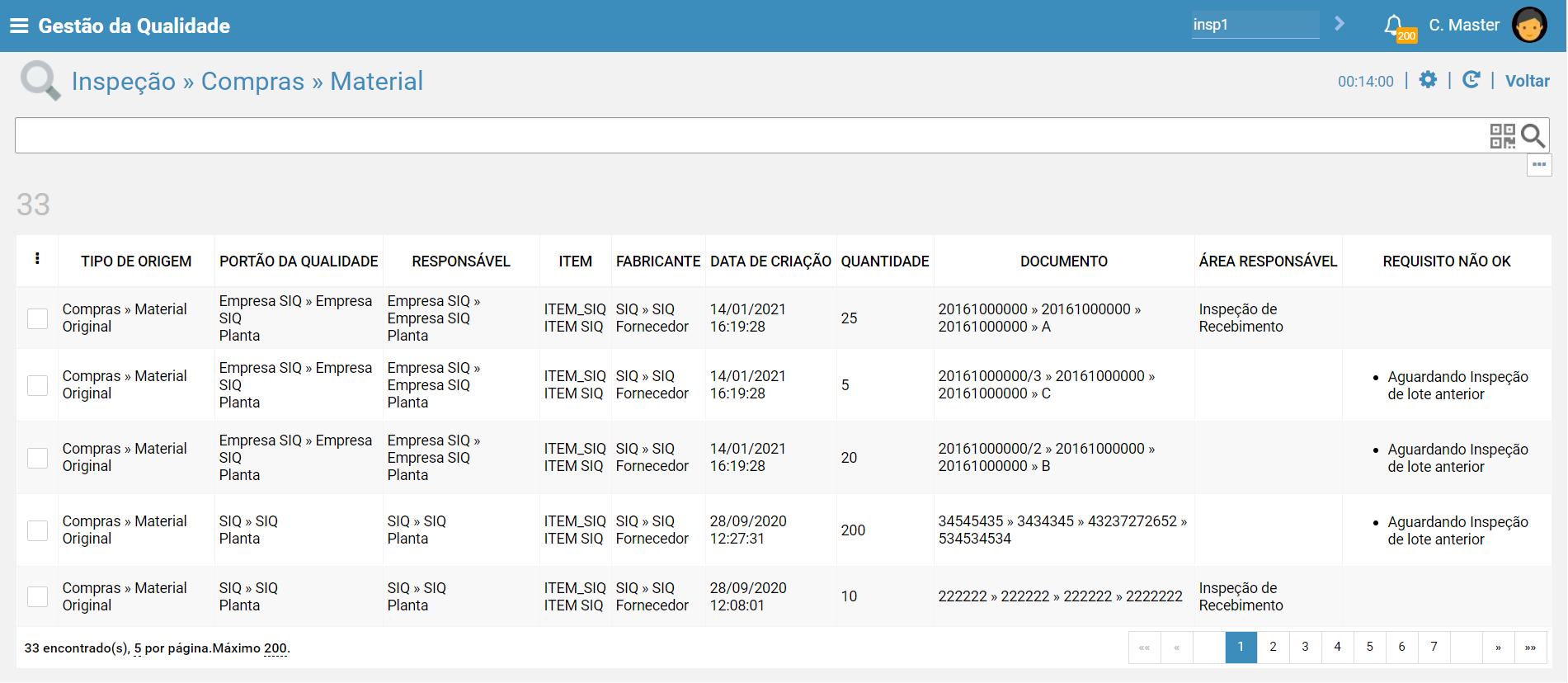Go to page 2
This screenshot has height=683, width=1568.
pyautogui.click(x=1273, y=647)
